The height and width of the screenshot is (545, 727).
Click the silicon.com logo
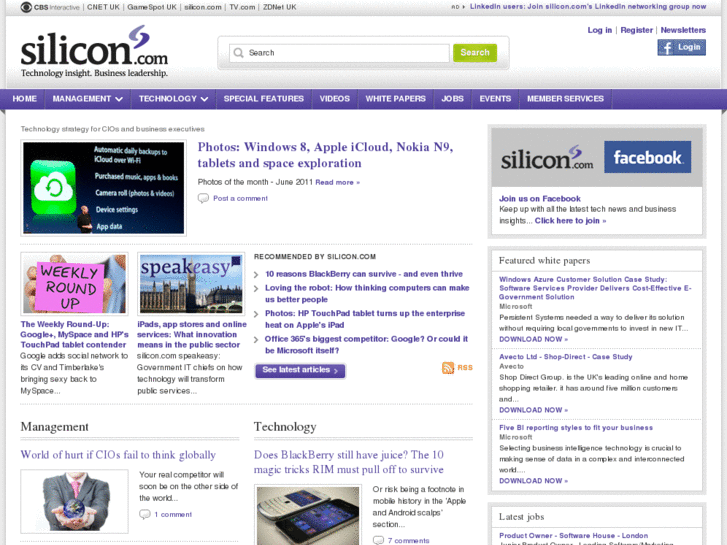pos(94,51)
